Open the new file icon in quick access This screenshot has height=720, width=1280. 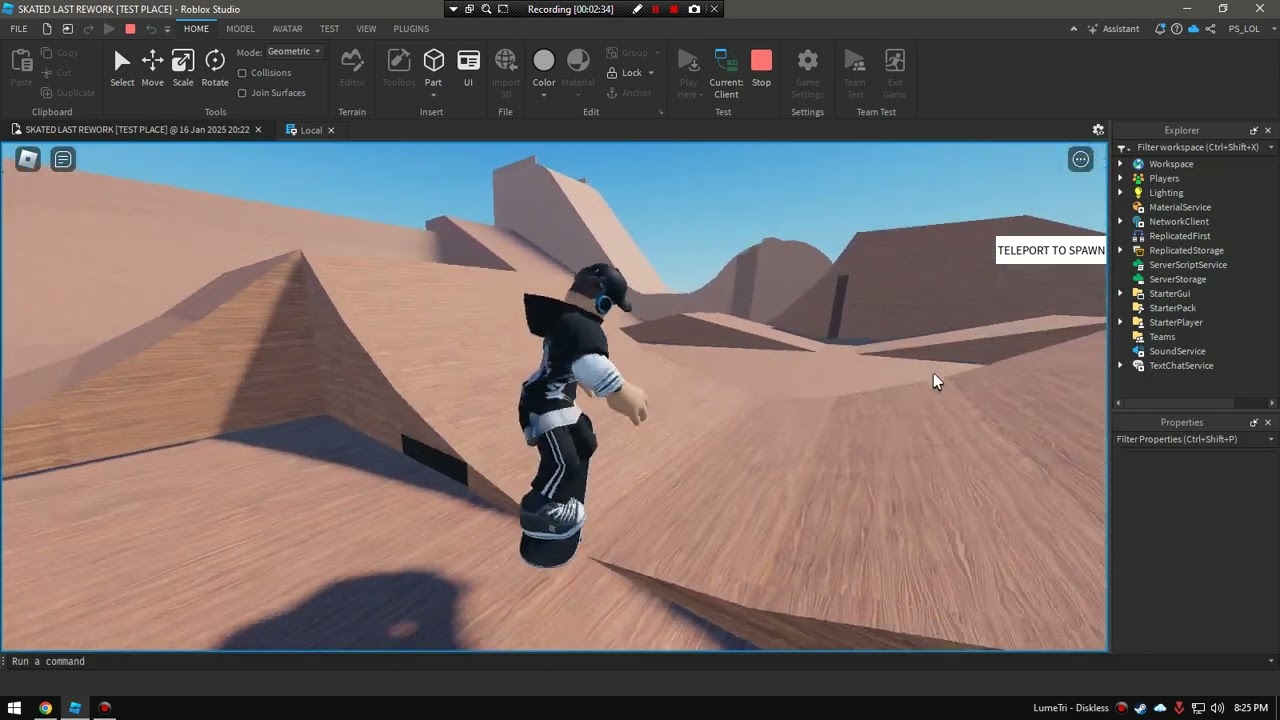(x=47, y=29)
